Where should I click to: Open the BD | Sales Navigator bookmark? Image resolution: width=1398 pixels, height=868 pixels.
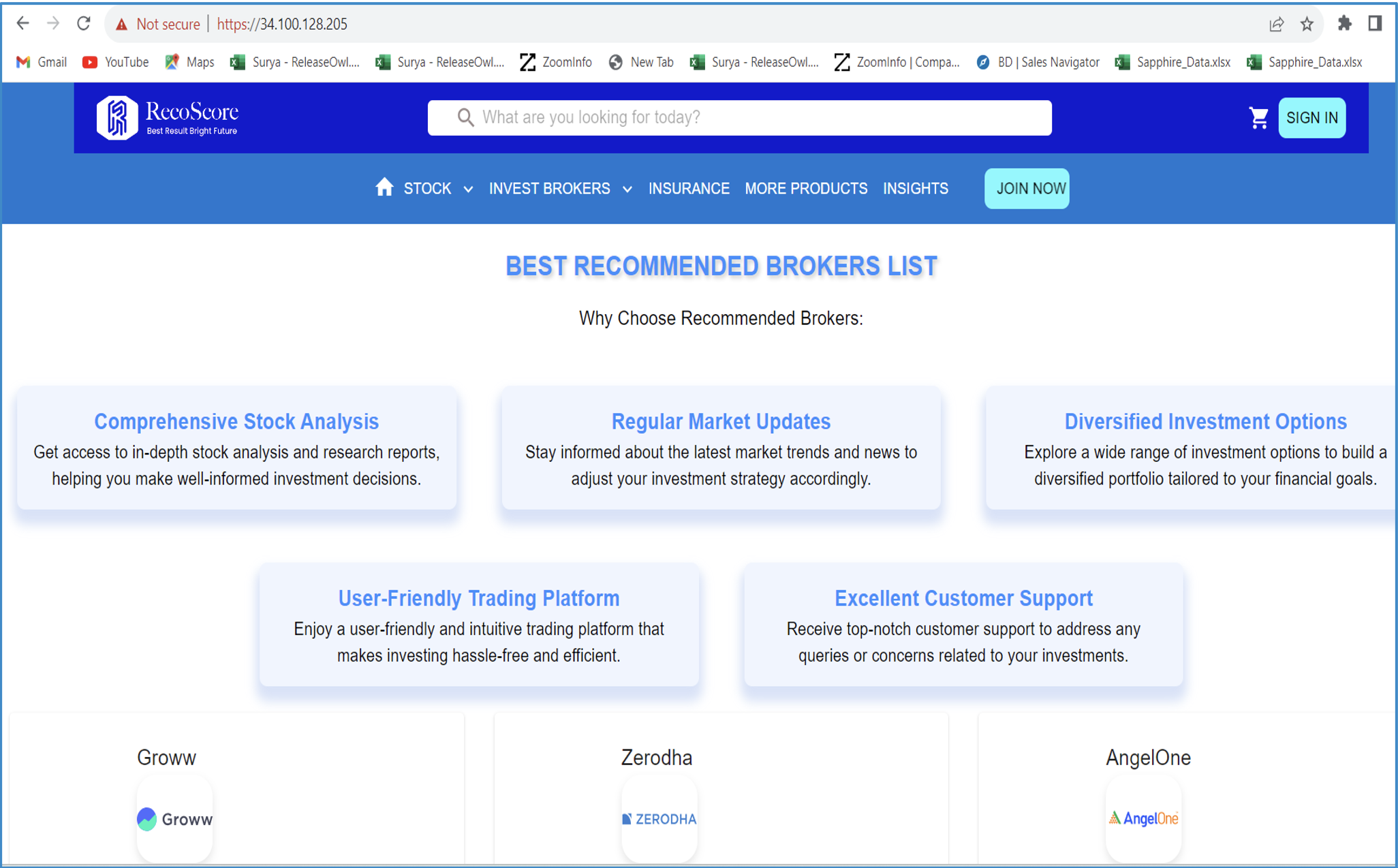pos(1038,62)
